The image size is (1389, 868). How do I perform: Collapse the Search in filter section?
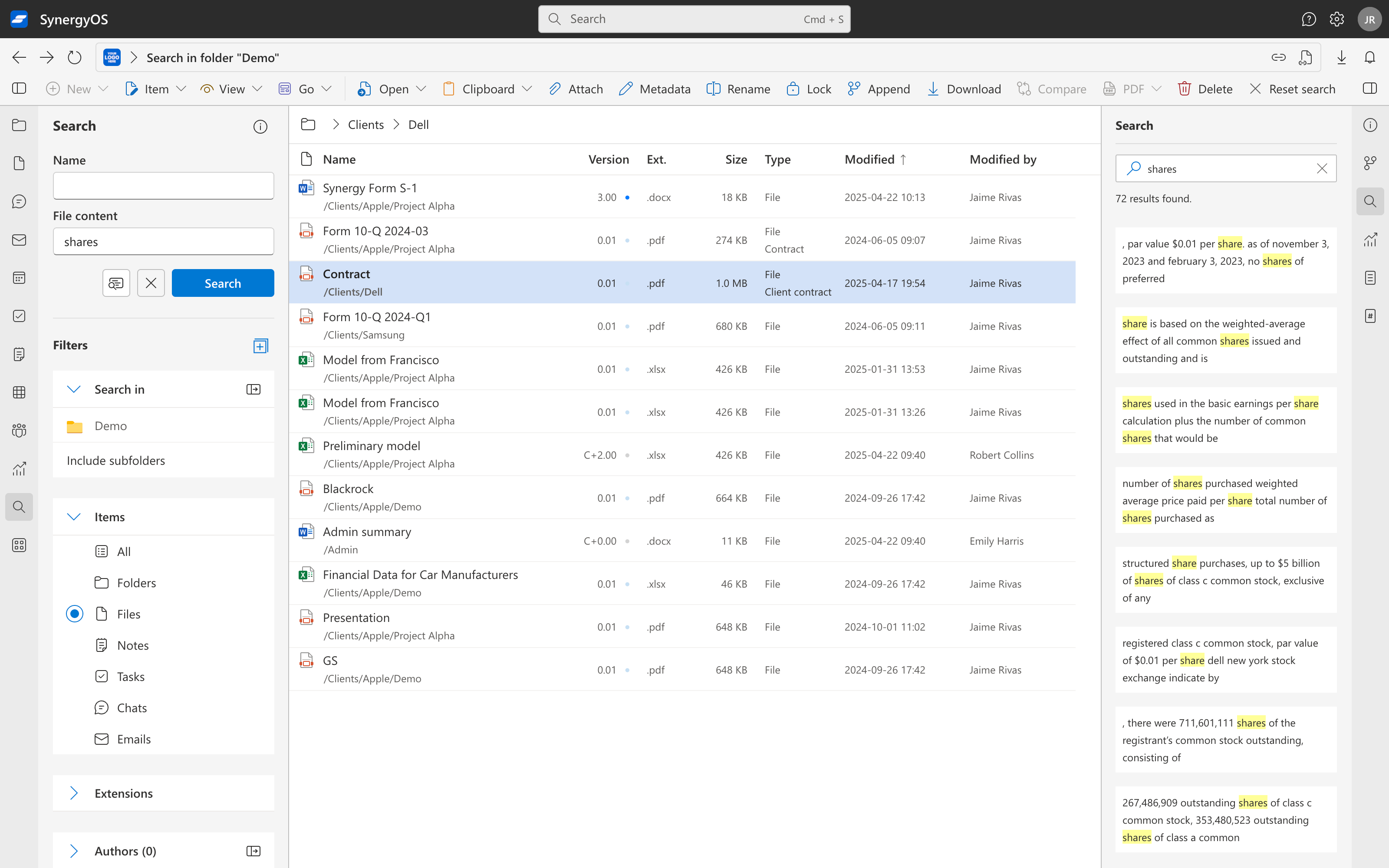click(74, 389)
